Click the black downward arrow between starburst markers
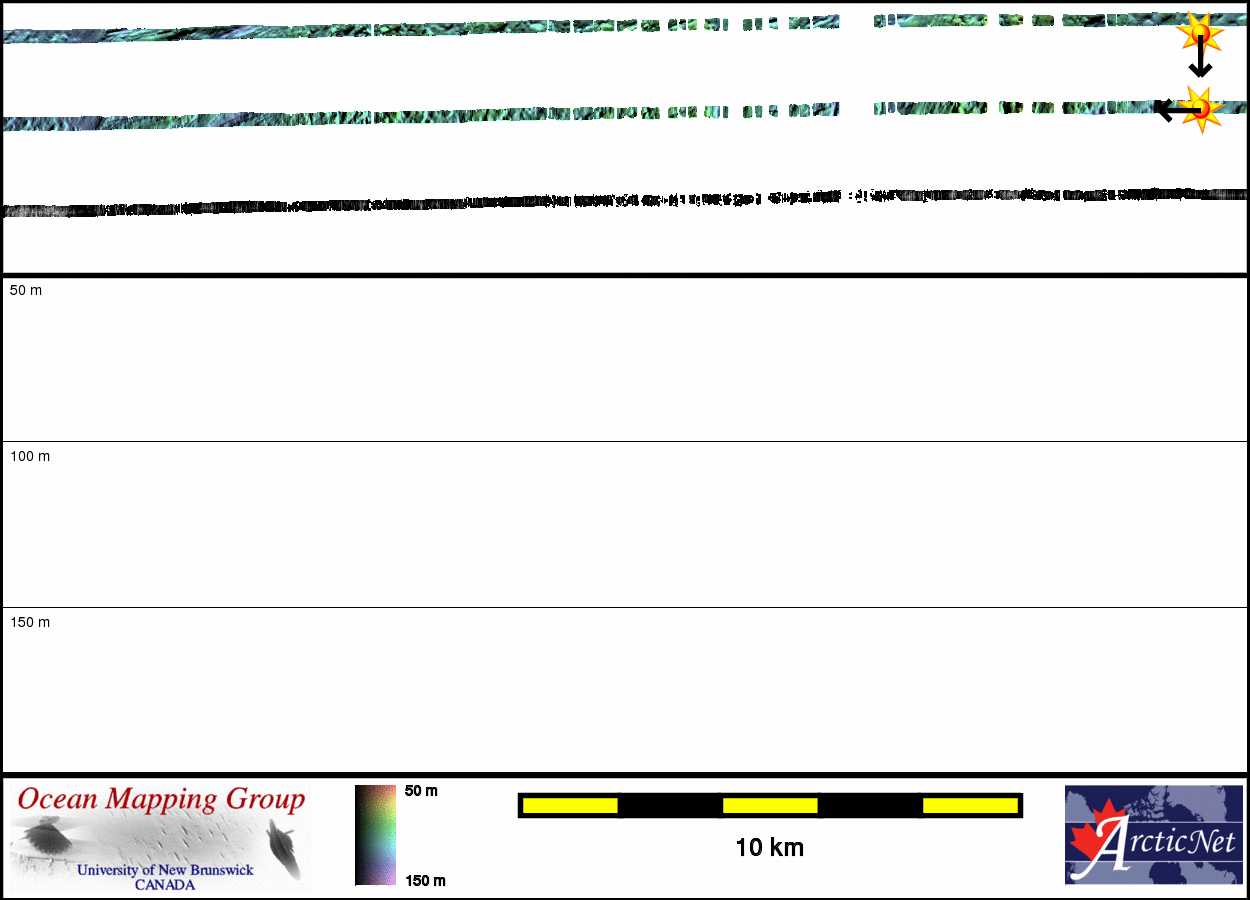The image size is (1250, 900). point(1200,62)
